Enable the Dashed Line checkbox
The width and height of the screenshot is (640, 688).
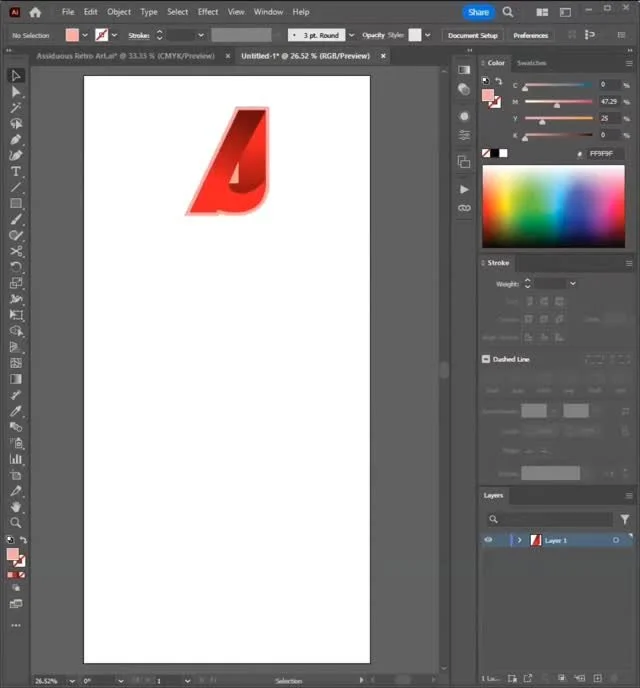pos(486,359)
